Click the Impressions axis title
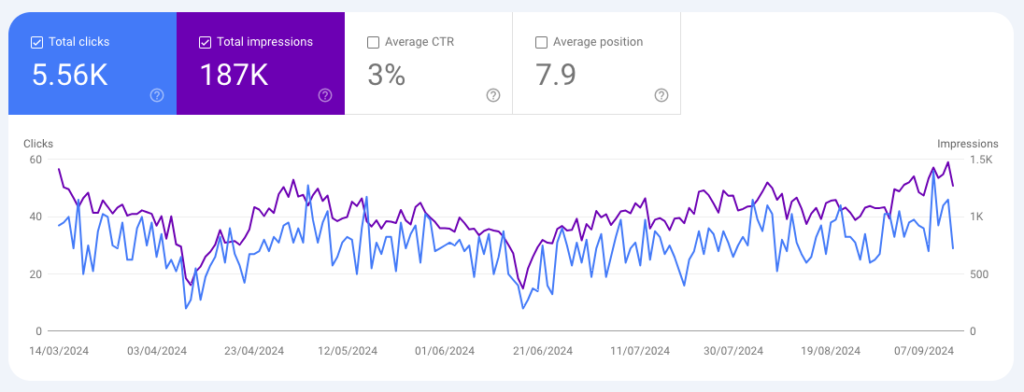 point(968,144)
